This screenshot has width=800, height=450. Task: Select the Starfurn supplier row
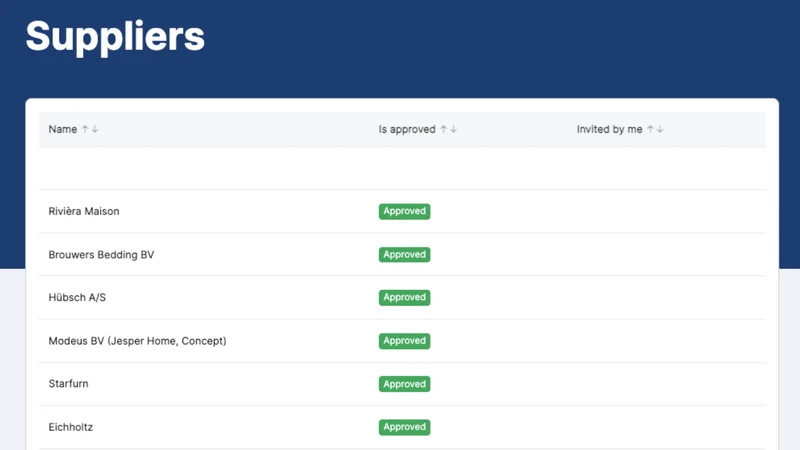pos(402,384)
